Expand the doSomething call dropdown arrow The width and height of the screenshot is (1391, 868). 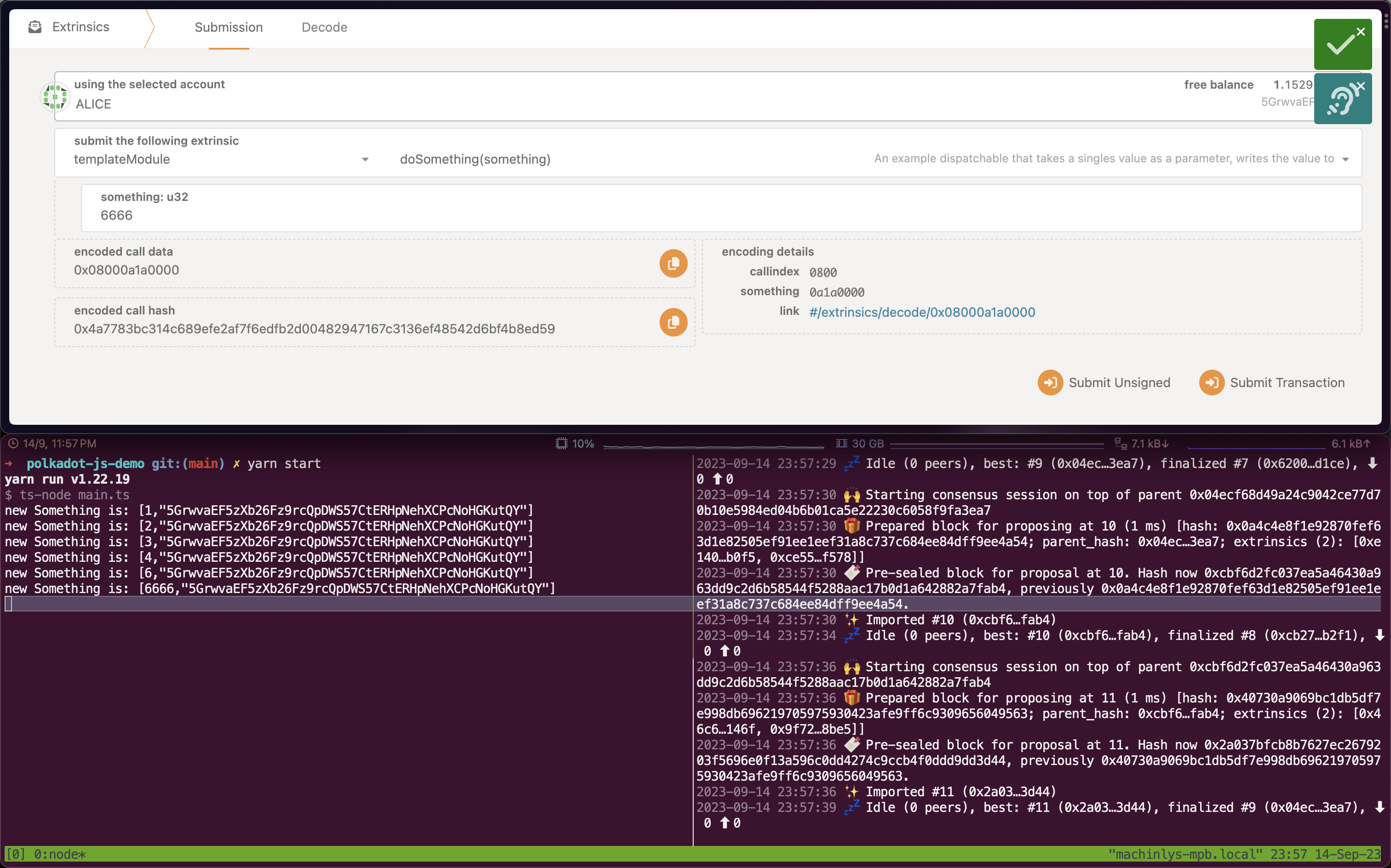click(x=1345, y=159)
